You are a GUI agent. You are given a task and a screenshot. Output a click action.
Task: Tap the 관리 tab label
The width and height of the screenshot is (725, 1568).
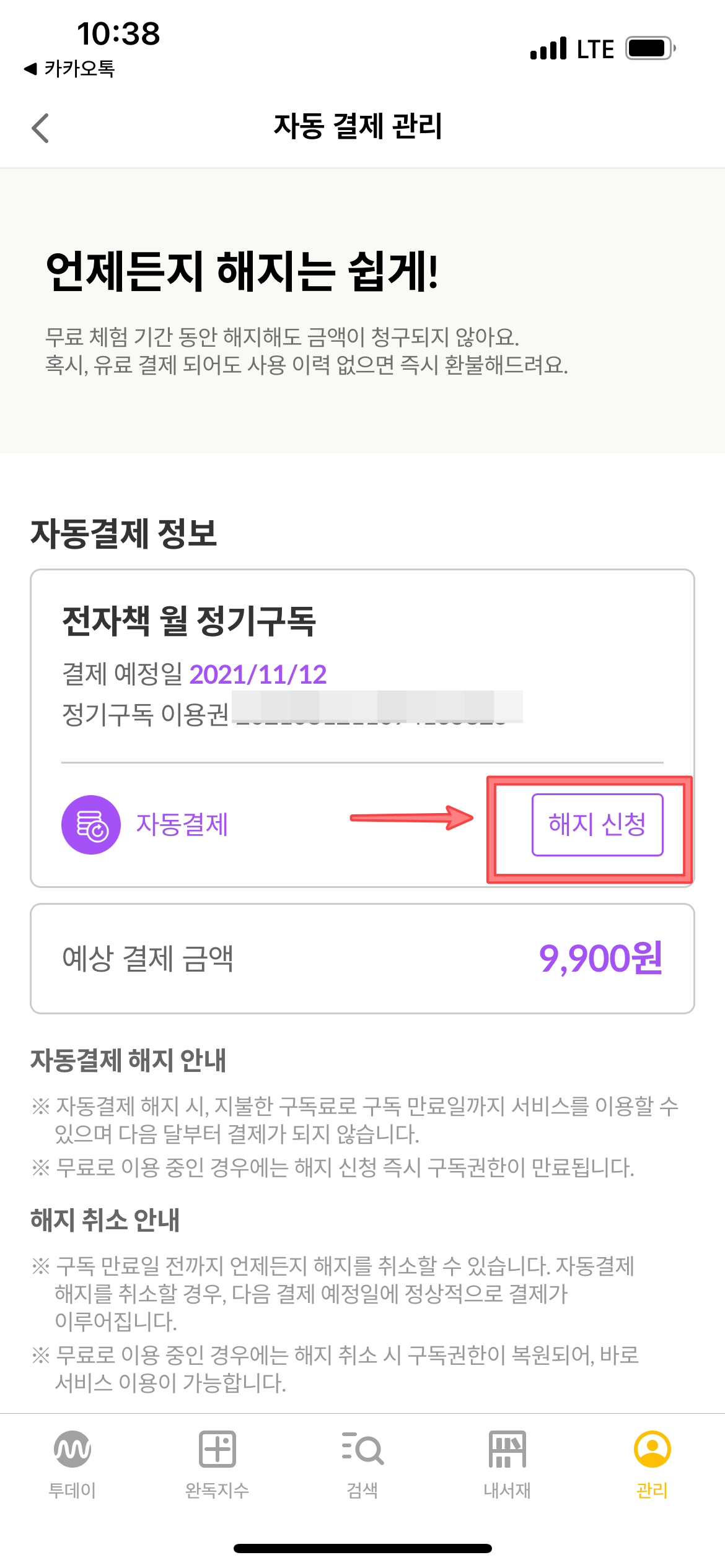(652, 1490)
